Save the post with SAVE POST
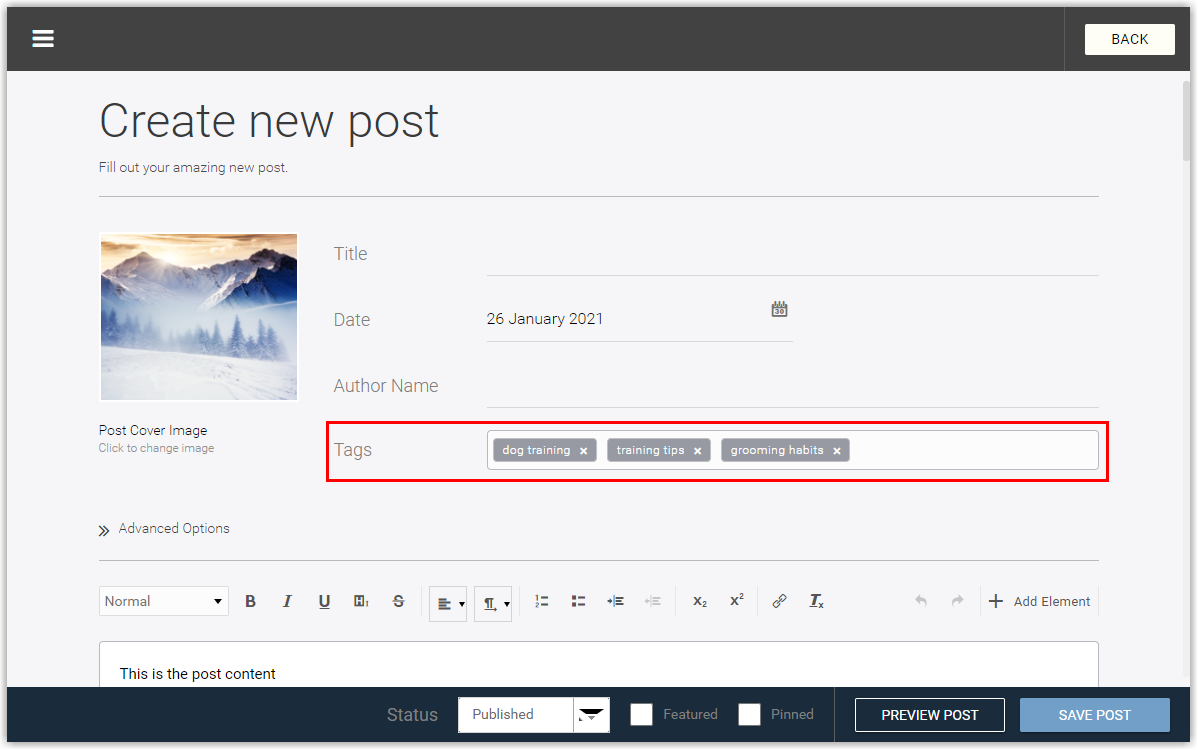The height and width of the screenshot is (750, 1198). click(x=1094, y=714)
